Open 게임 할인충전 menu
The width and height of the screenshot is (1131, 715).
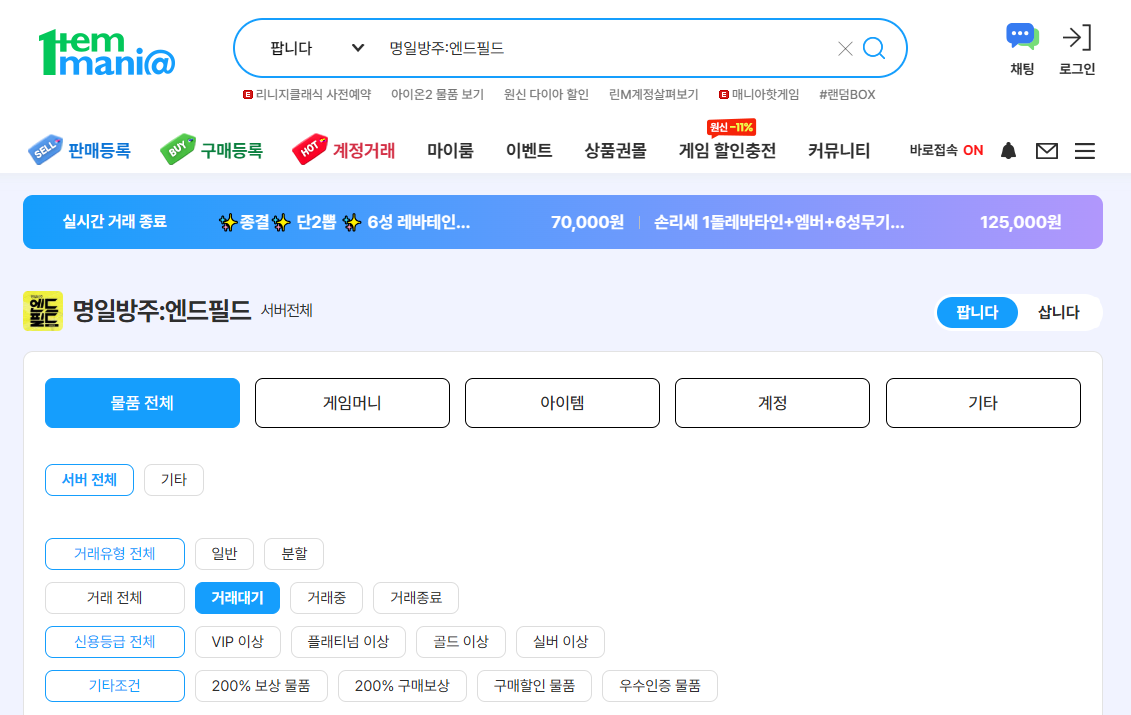[x=727, y=151]
